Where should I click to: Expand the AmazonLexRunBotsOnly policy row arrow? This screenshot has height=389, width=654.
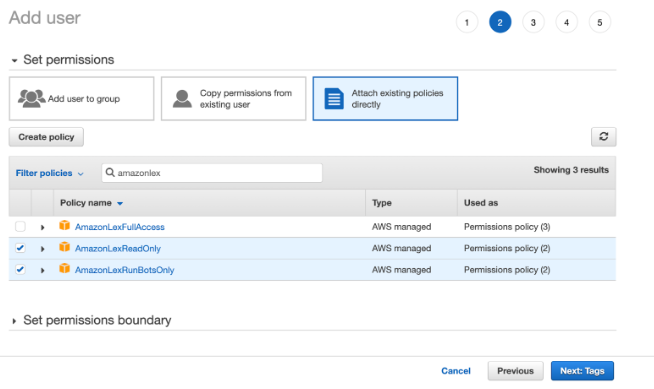click(x=42, y=270)
